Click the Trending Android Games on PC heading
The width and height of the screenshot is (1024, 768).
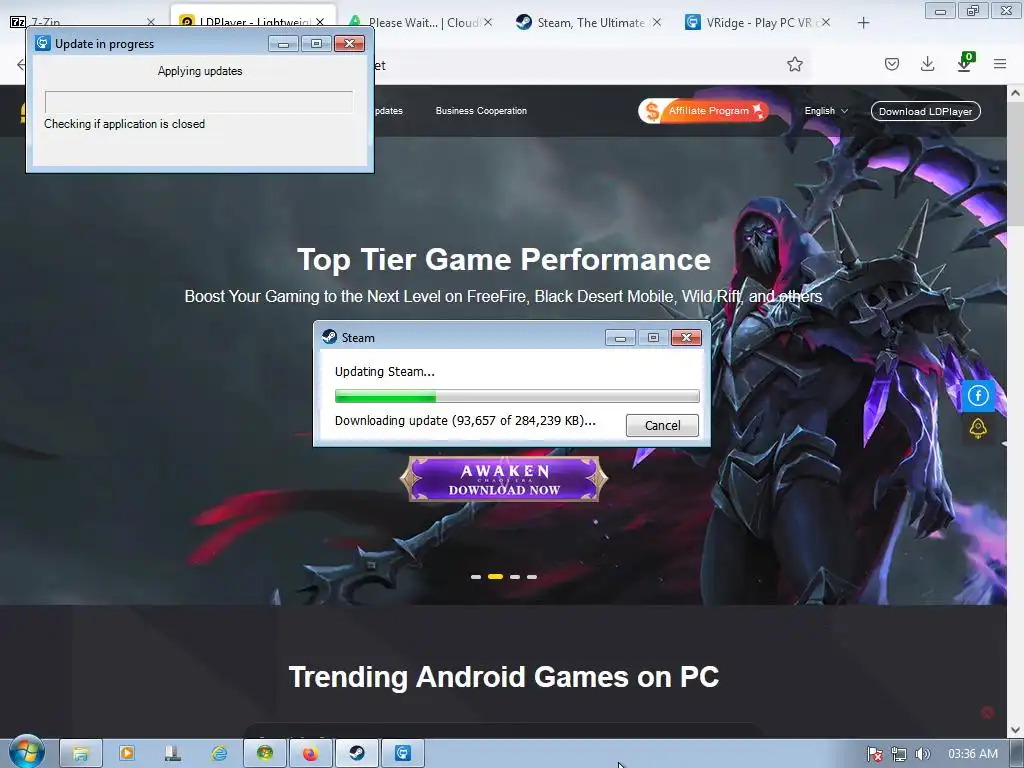(x=504, y=677)
